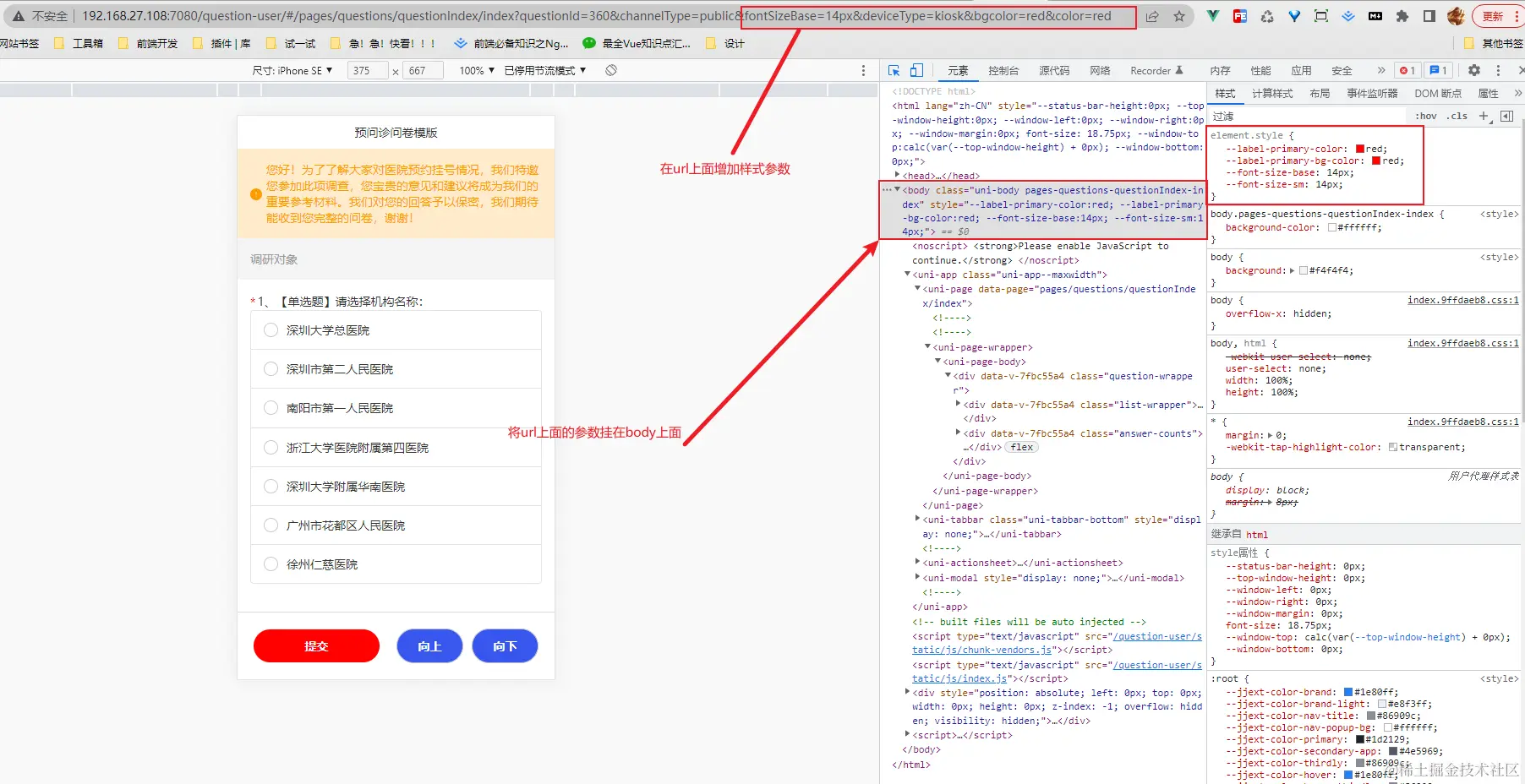The width and height of the screenshot is (1525, 784).
Task: Open the Vue devtools extension icon
Action: pyautogui.click(x=1213, y=16)
